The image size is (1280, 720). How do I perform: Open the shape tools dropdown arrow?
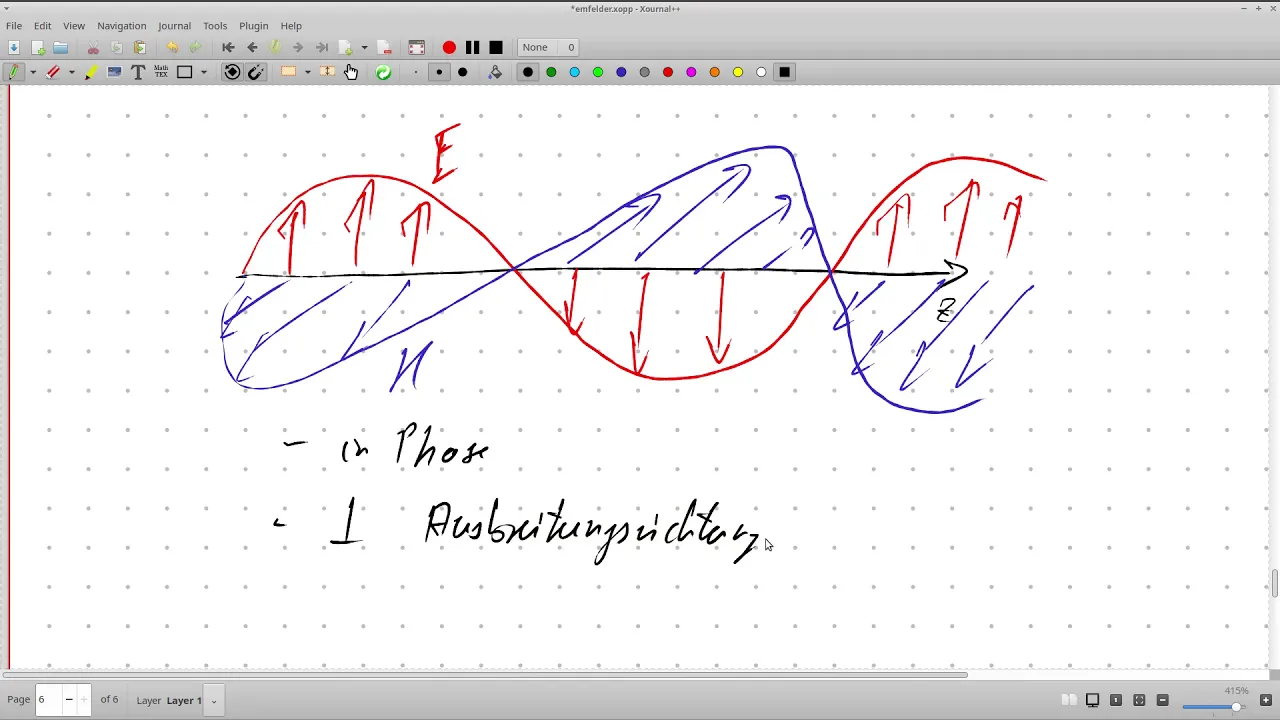tap(203, 72)
